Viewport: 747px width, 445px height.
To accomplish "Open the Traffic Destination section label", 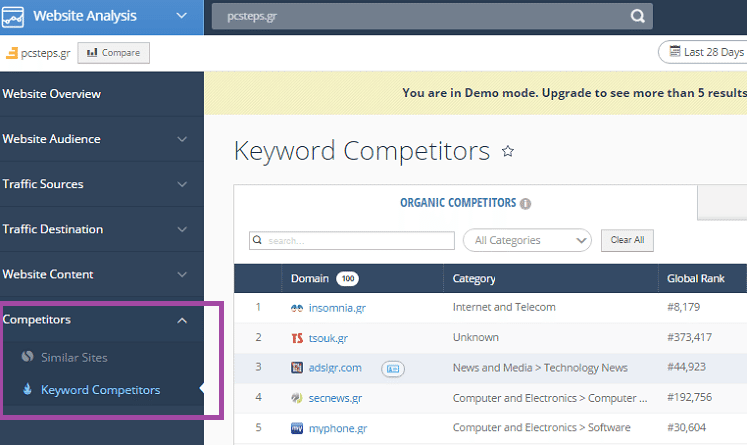I will coord(52,229).
